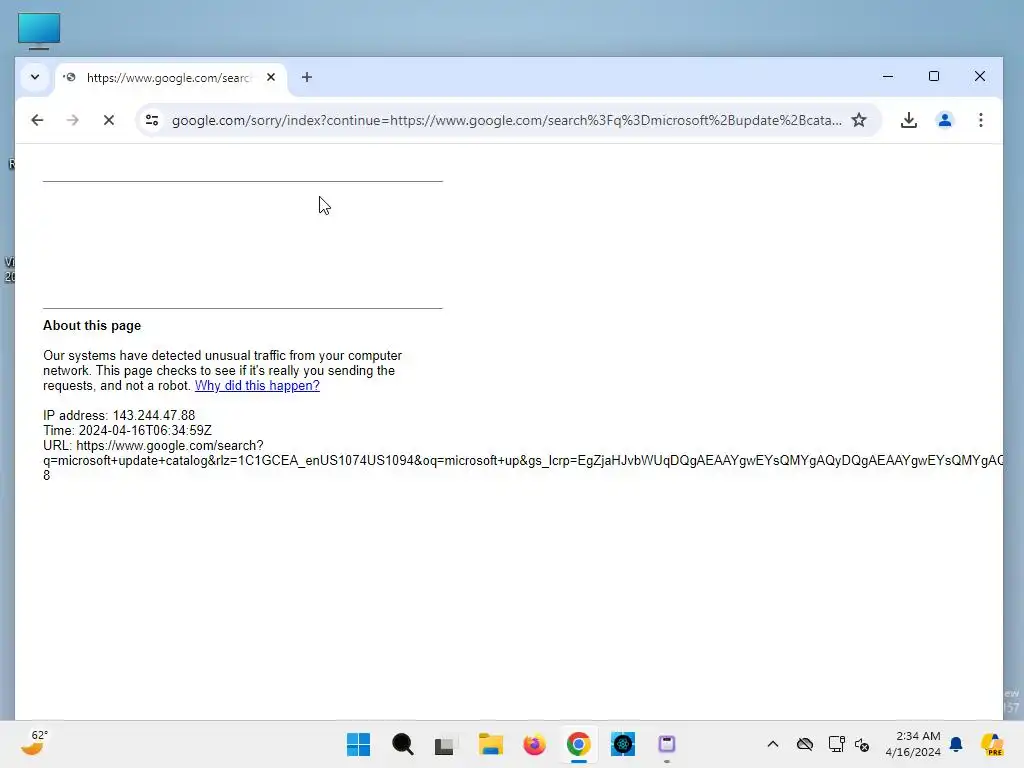This screenshot has width=1024, height=768.
Task: Select the Time 2024-04-16T06:34:59Z text
Action: [x=127, y=430]
